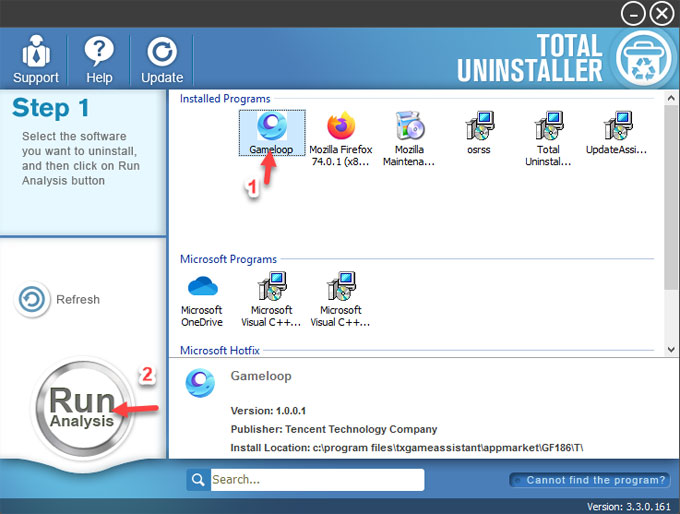Minimize the Total Uninstaller window

coord(633,14)
